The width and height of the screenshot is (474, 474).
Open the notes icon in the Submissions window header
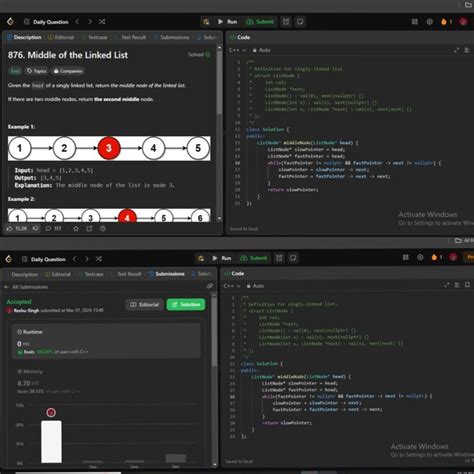pos(293,258)
